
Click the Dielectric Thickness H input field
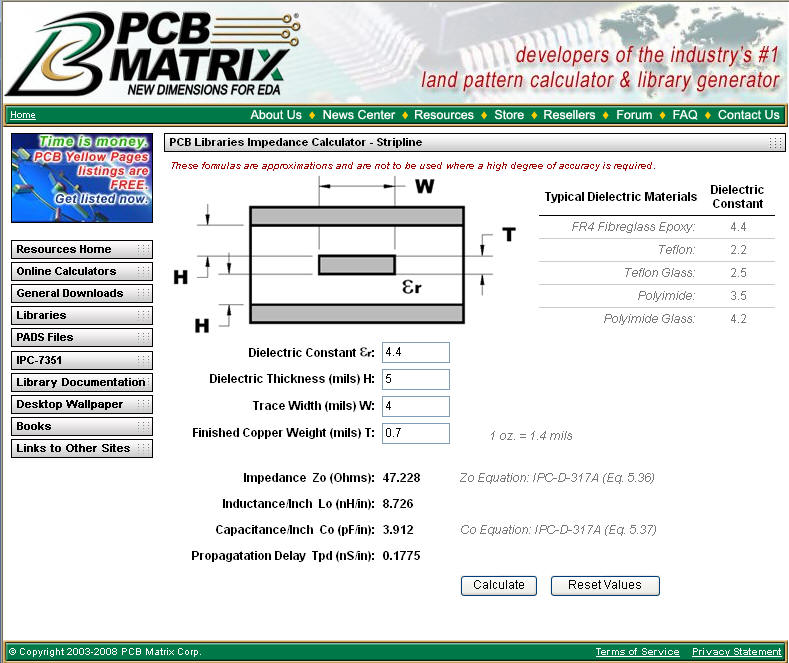point(416,379)
